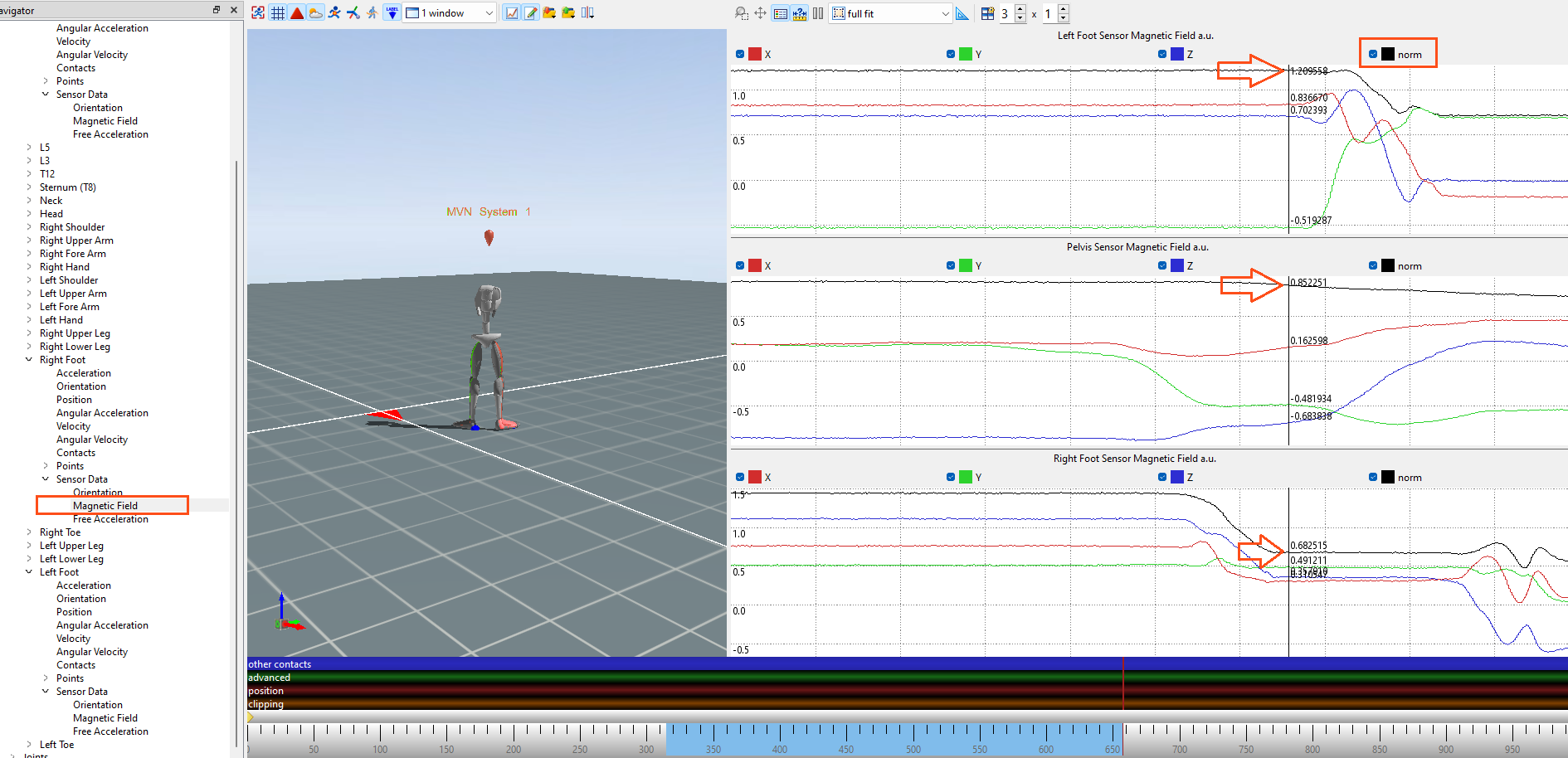
Task: Uncheck the norm checkbox on Left Foot magnetic chart
Action: tap(1373, 53)
